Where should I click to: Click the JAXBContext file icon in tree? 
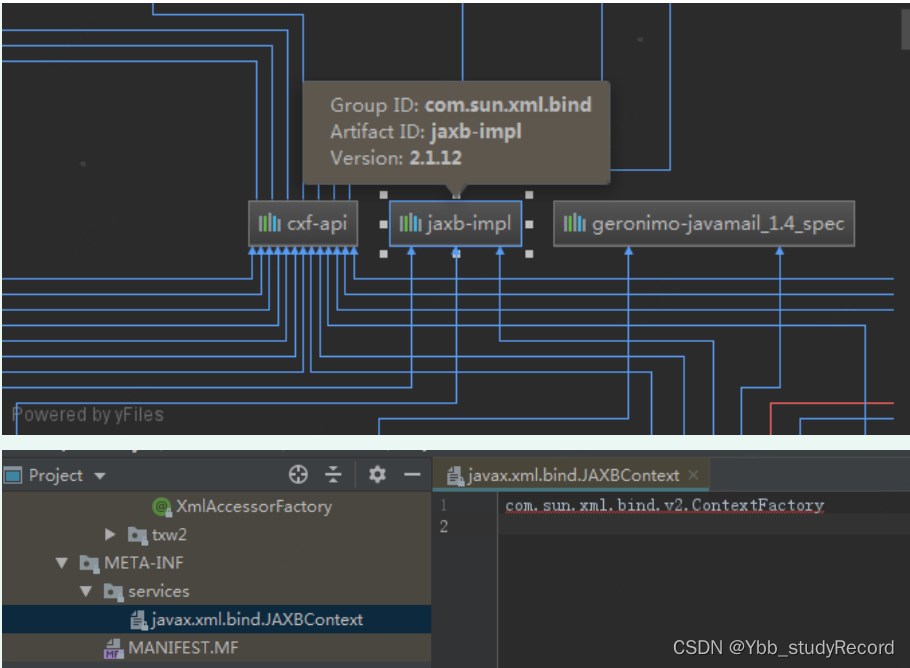point(139,620)
